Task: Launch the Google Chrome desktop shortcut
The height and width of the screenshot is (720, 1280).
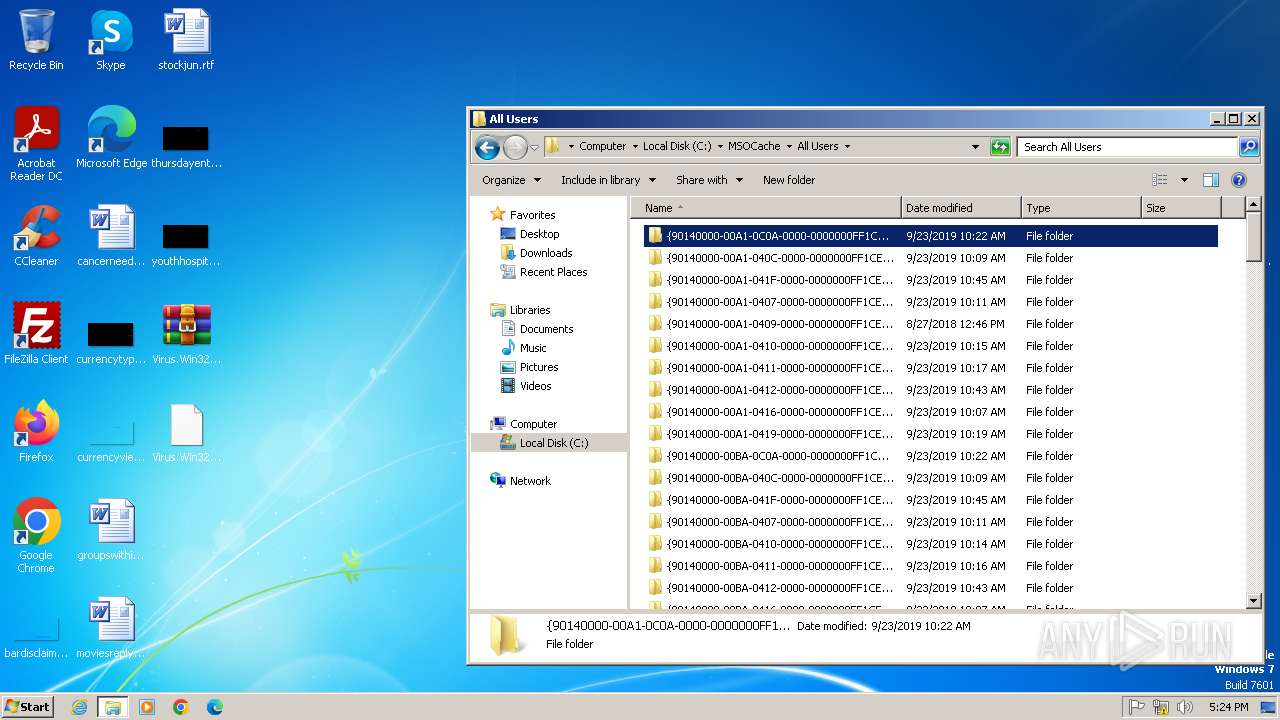Action: (36, 536)
